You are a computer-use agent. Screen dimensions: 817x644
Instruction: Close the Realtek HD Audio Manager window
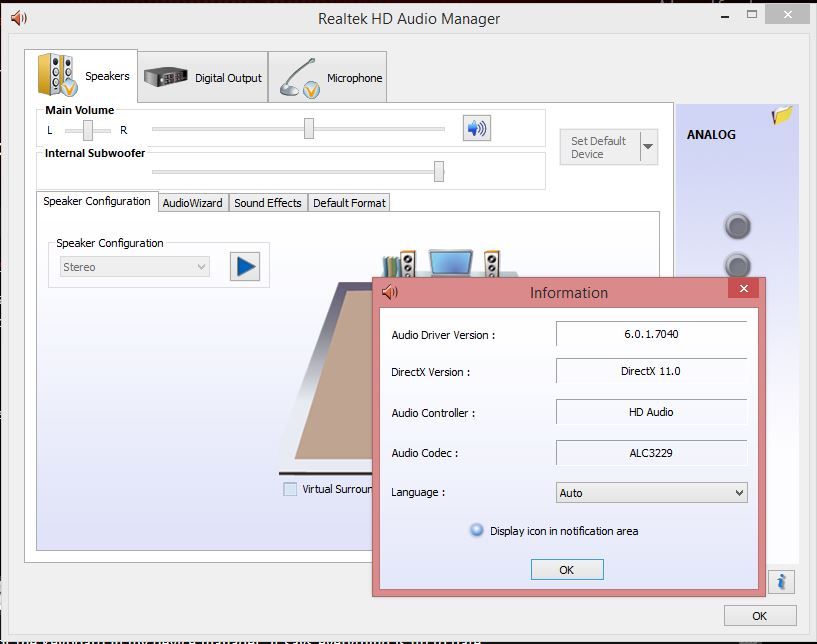tap(788, 15)
